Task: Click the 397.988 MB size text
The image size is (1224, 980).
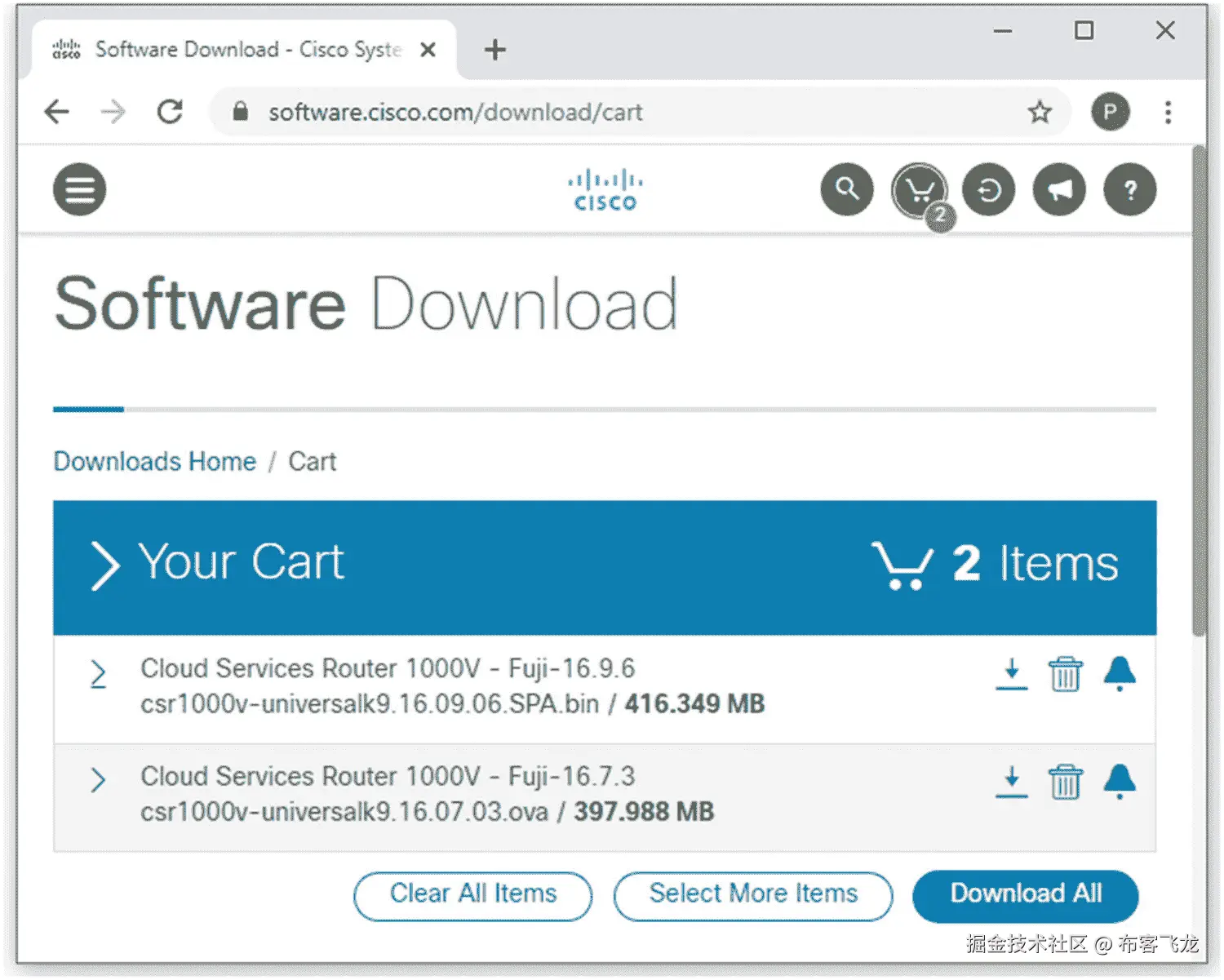Action: click(x=644, y=812)
